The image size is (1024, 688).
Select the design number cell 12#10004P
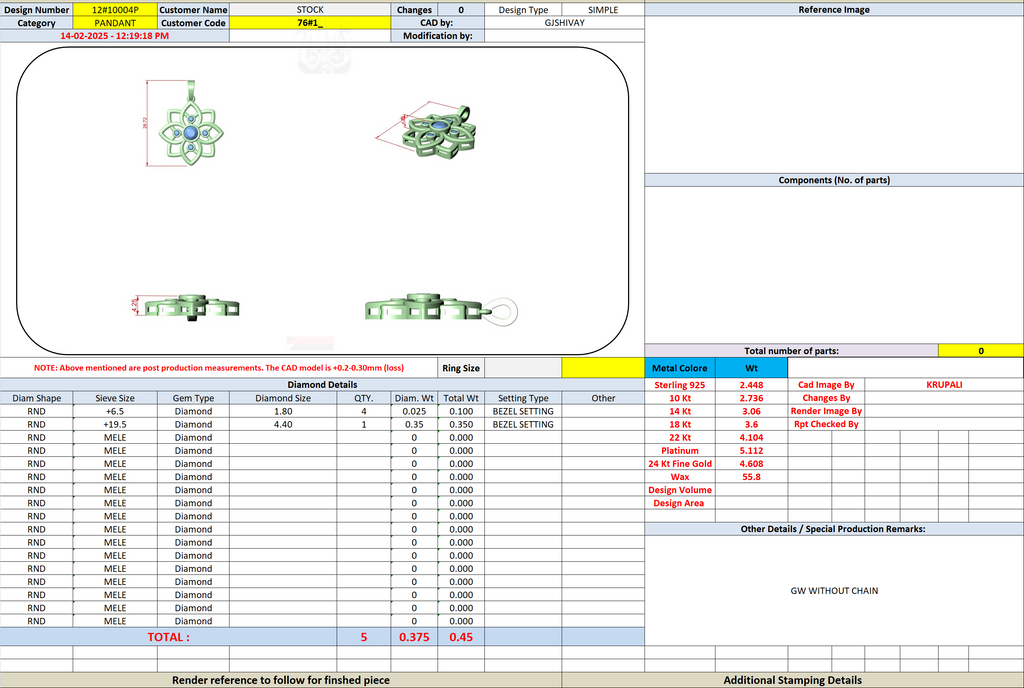coord(115,10)
